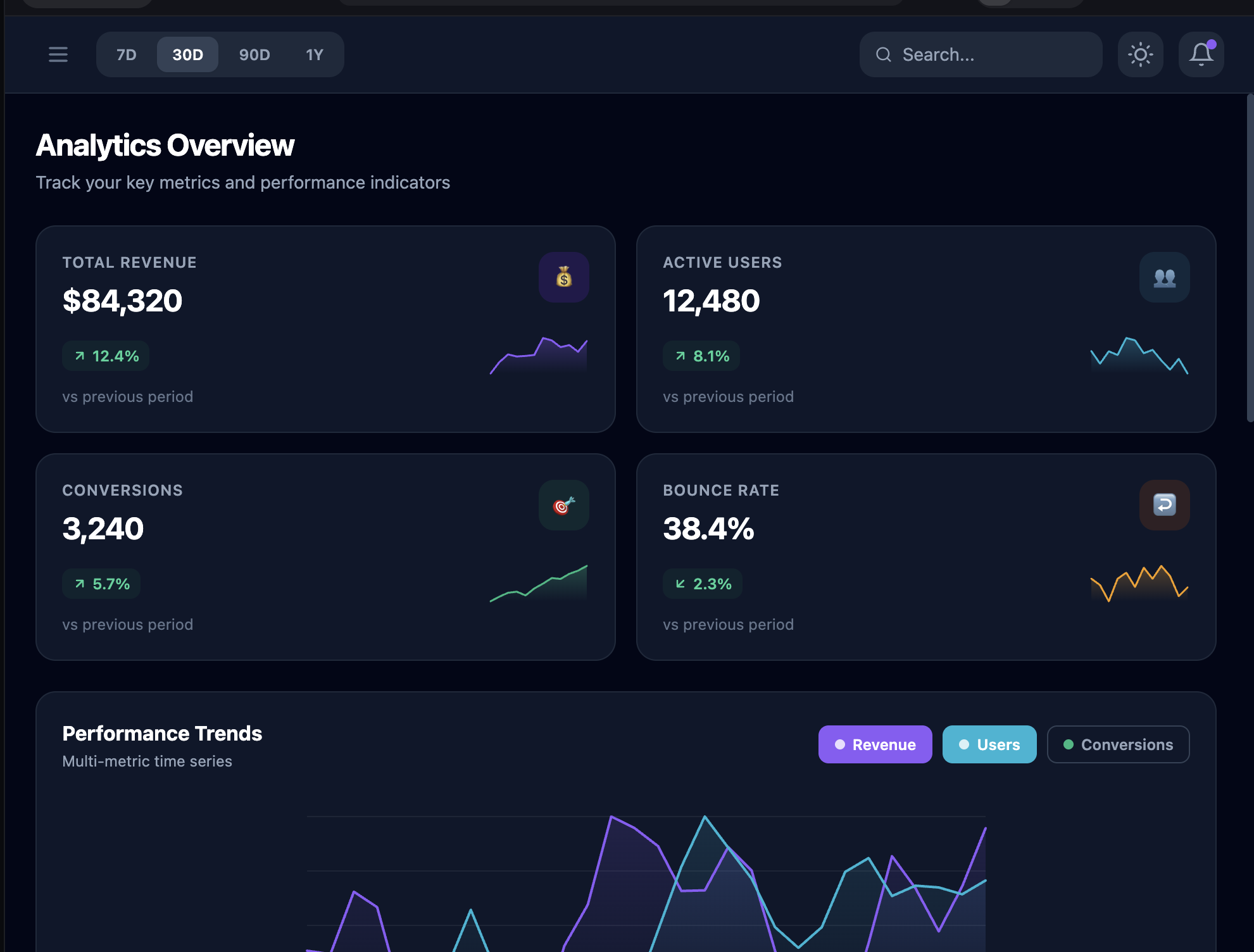Image resolution: width=1254 pixels, height=952 pixels.
Task: Click the $84,320 revenue value
Action: [x=122, y=301]
